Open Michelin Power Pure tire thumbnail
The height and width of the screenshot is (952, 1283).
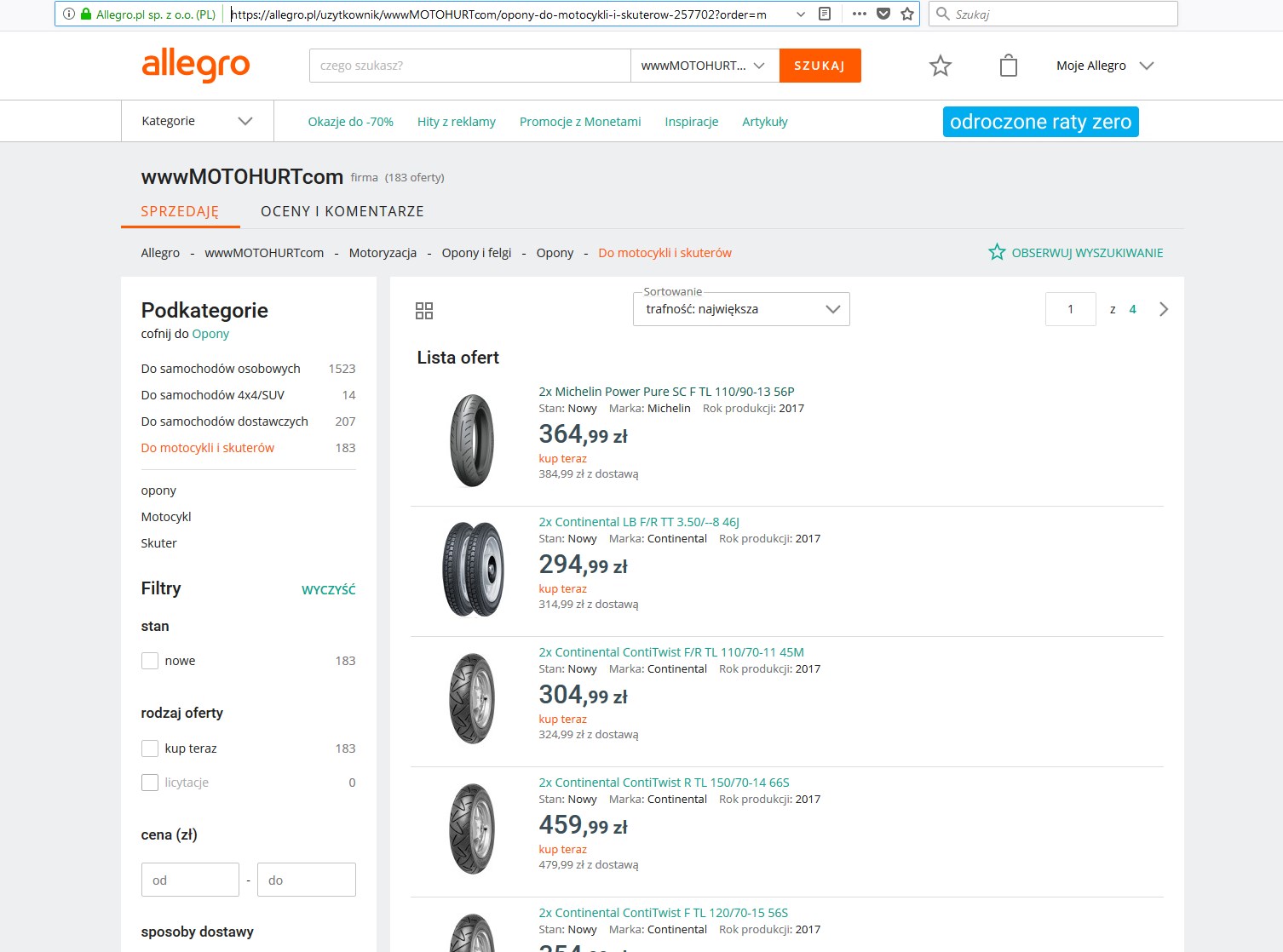click(x=472, y=440)
